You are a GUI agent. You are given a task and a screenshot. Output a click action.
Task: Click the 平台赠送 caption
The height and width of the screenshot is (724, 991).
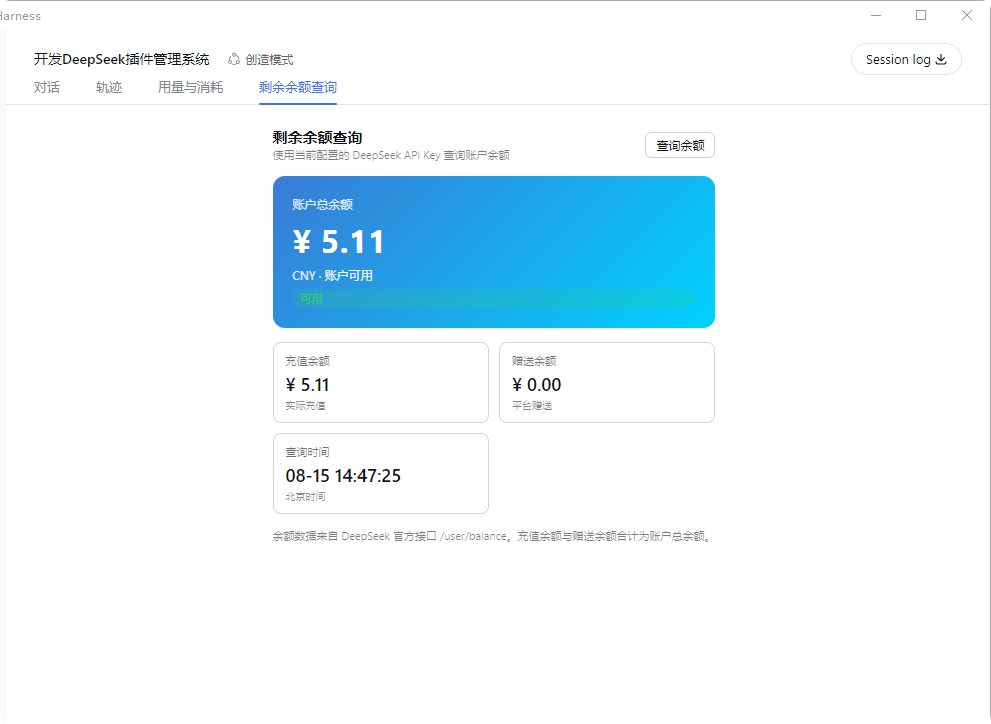532,406
